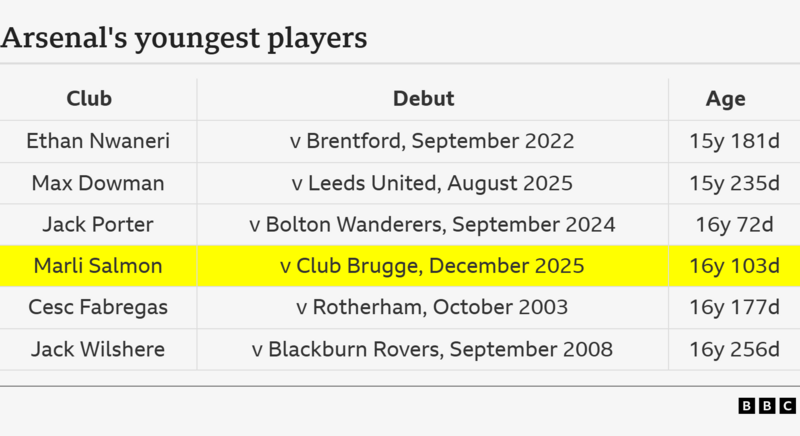Click the v Brentford, September 2022 debut
Viewport: 800px width, 436px height.
click(x=432, y=141)
